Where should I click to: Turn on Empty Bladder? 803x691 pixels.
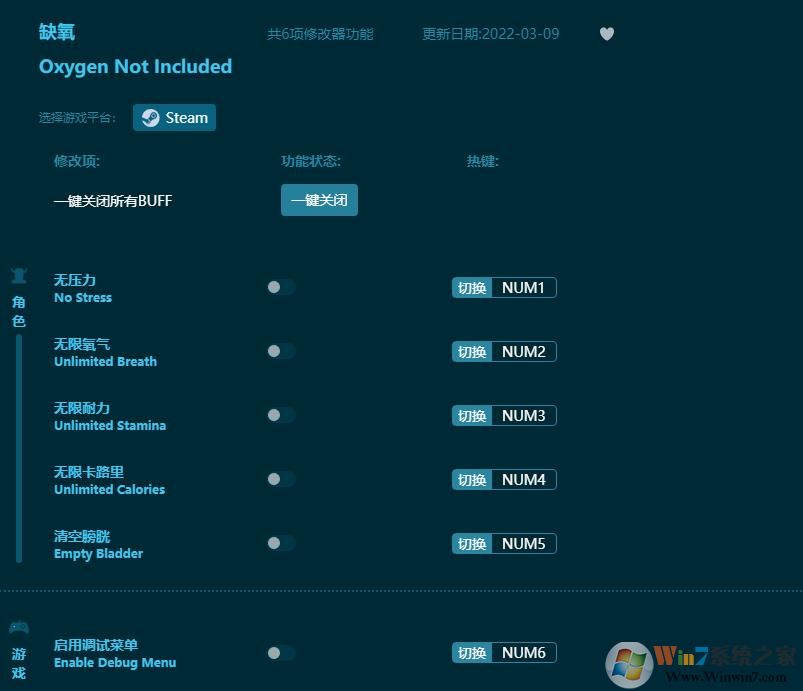281,543
